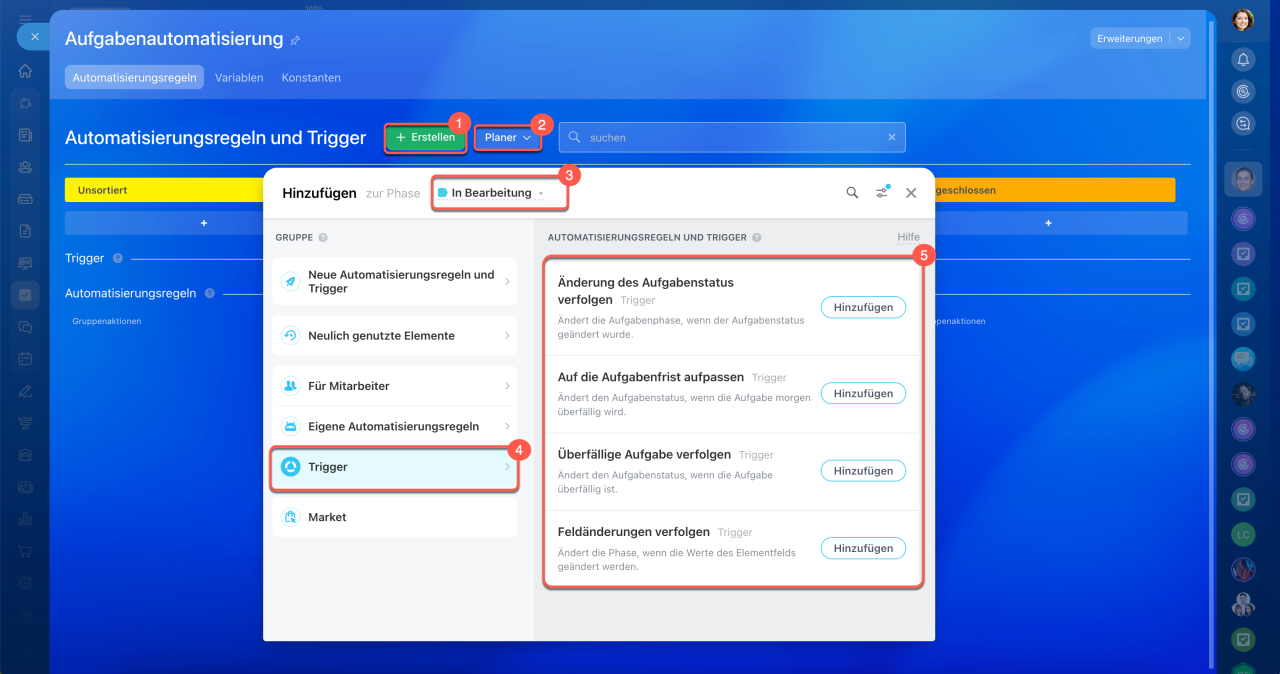Click the Erweiterungen button
Screen dimensions: 1280x674
1130,39
